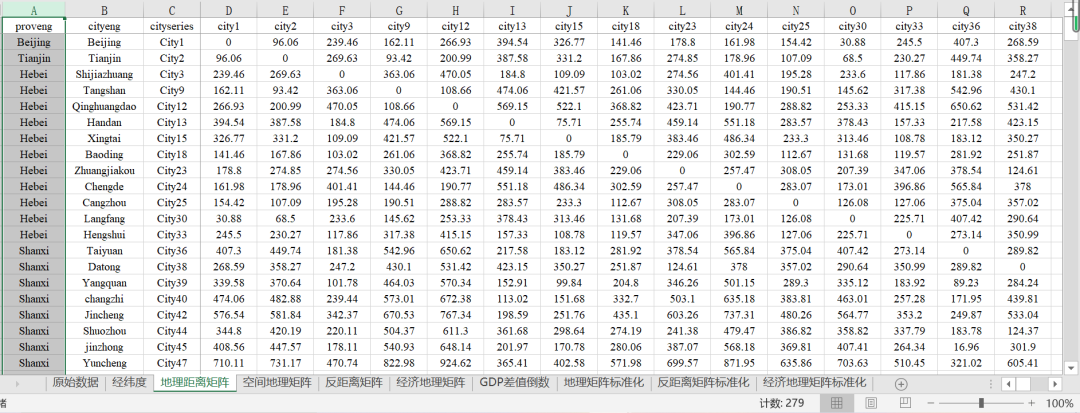Click the Hengshui cell

pos(105,235)
